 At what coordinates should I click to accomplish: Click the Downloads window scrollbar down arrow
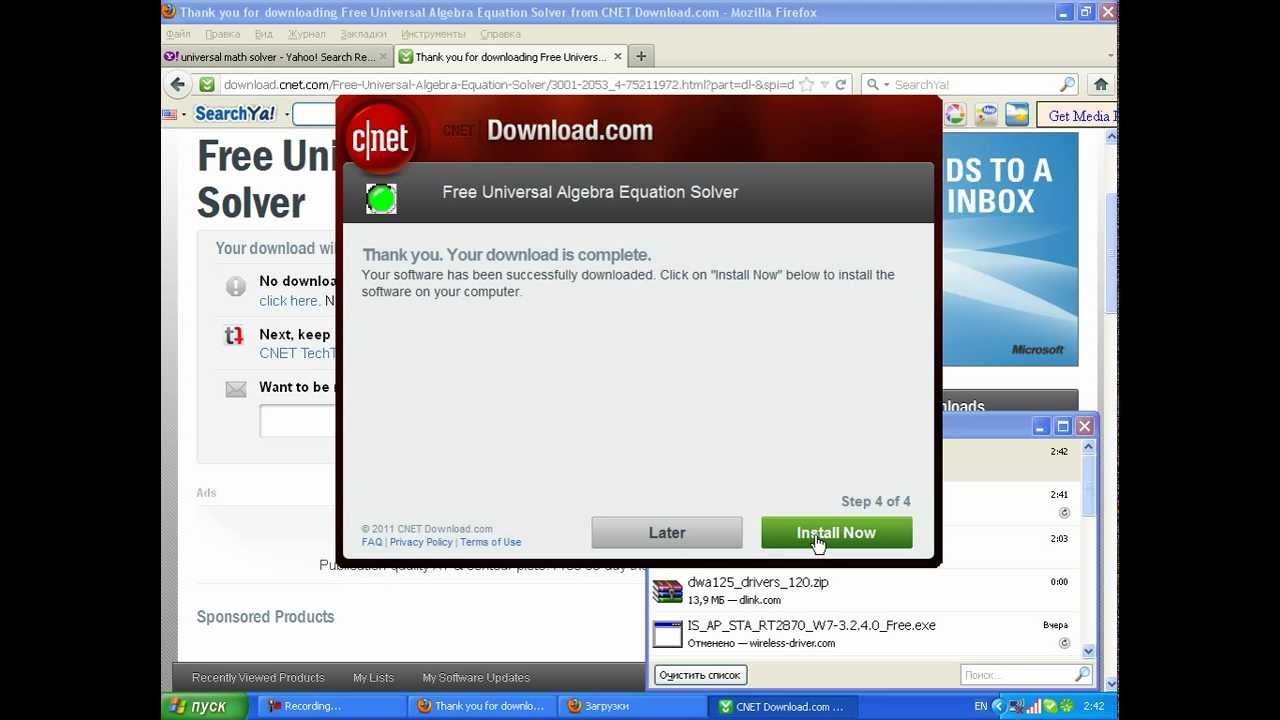coord(1088,651)
